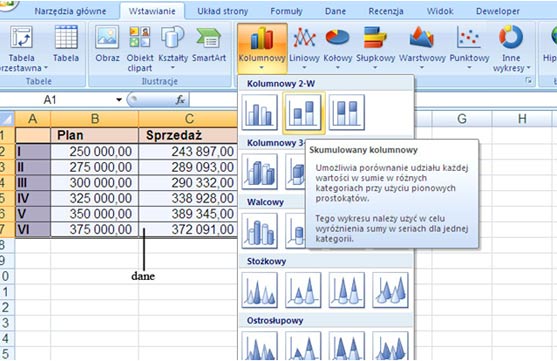
Task: Select first Walcowy cylinder chart thumbnail
Action: pyautogui.click(x=260, y=231)
